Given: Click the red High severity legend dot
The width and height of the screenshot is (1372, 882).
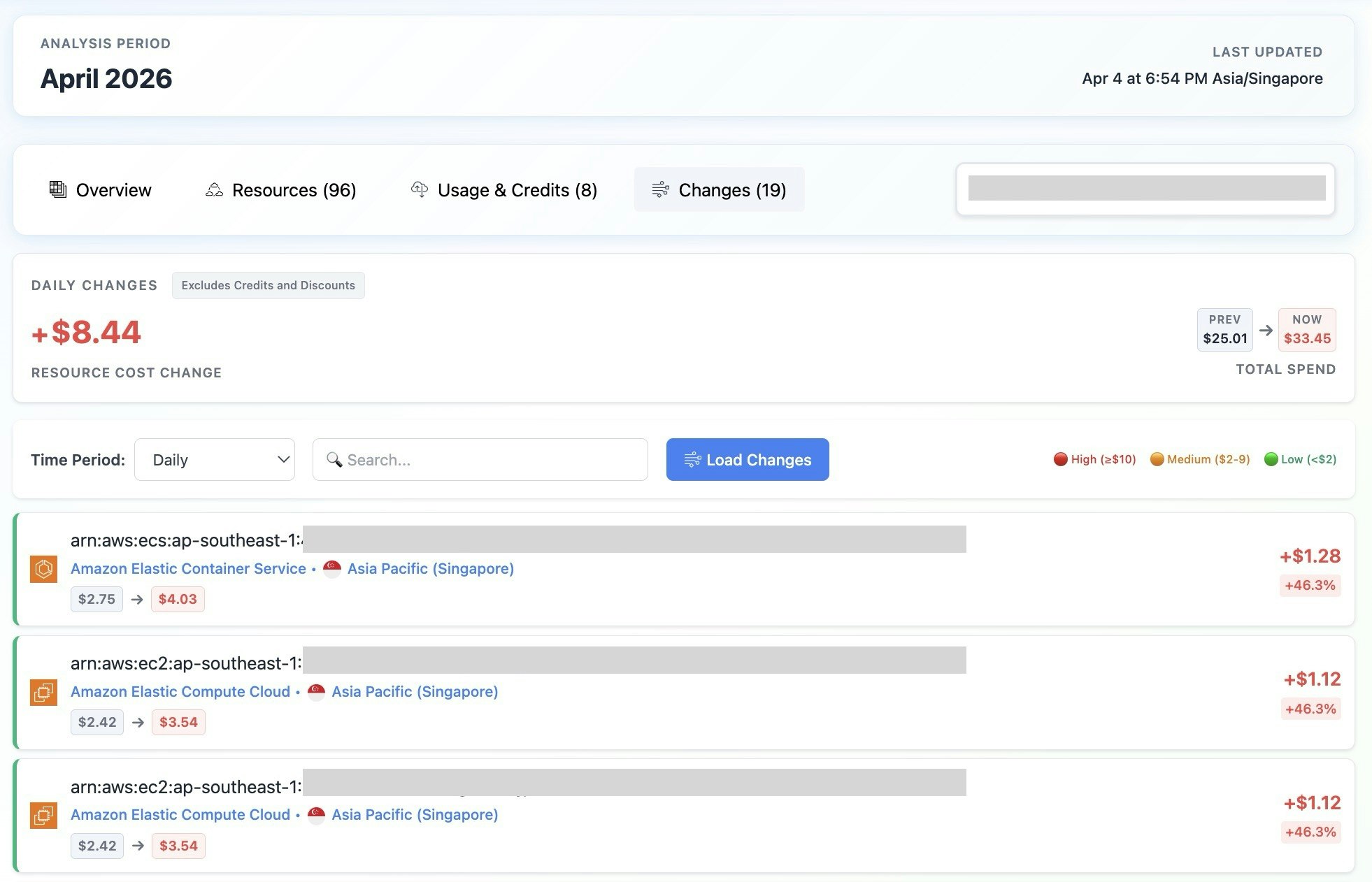Looking at the screenshot, I should pyautogui.click(x=1060, y=459).
